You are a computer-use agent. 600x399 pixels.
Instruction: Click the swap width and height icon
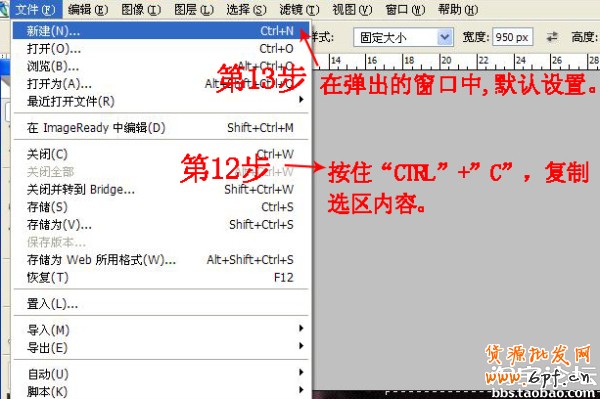552,37
